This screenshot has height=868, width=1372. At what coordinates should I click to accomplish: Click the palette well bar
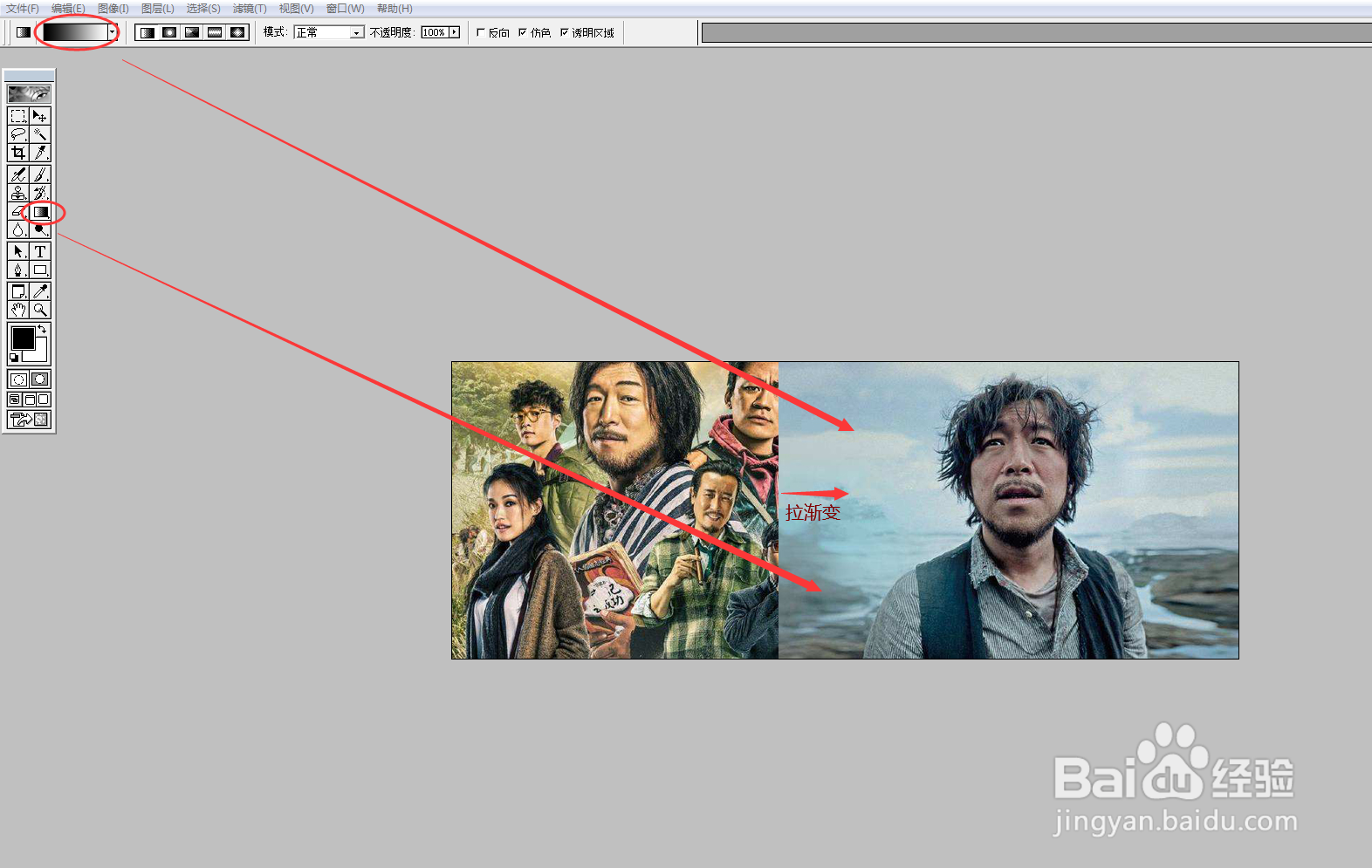click(x=1037, y=32)
